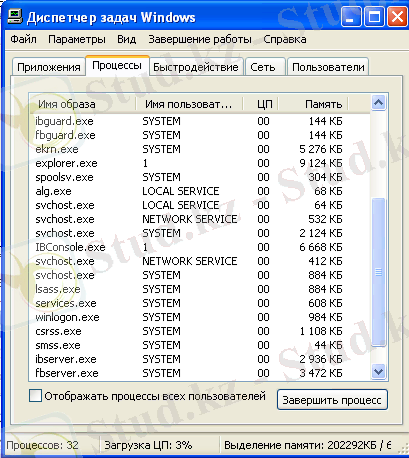
Task: Select the alg.exe process
Action: (x=200, y=191)
